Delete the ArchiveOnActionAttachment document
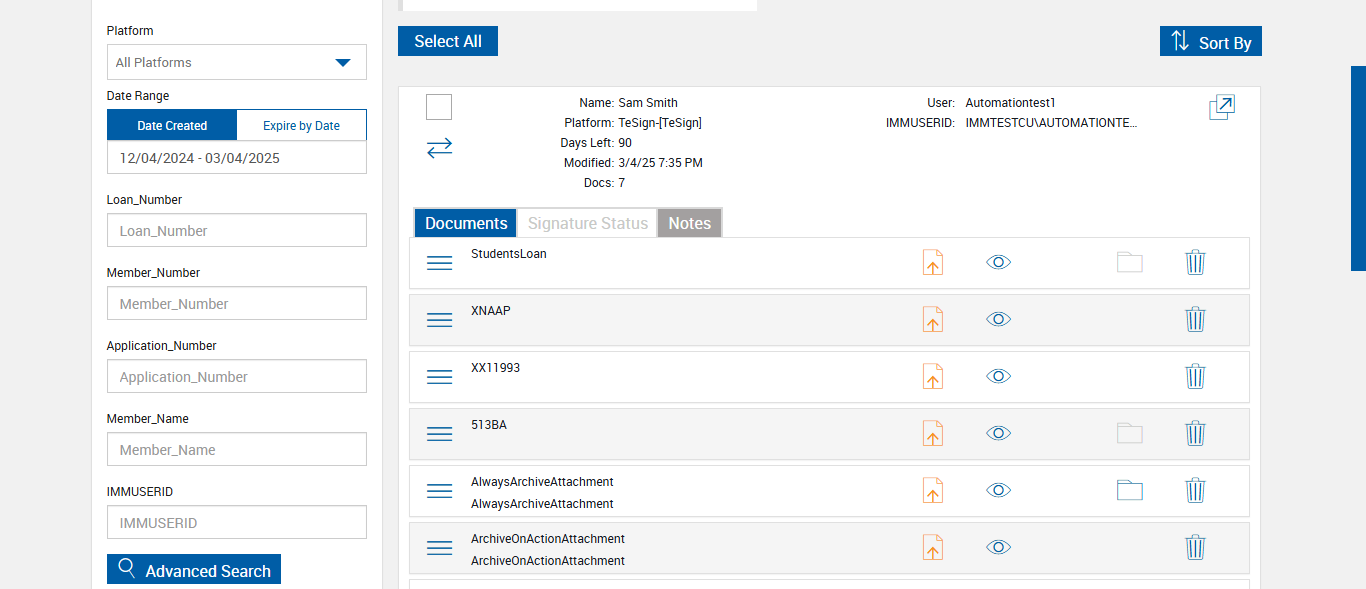Screen dimensions: 1366x589 tap(1195, 547)
